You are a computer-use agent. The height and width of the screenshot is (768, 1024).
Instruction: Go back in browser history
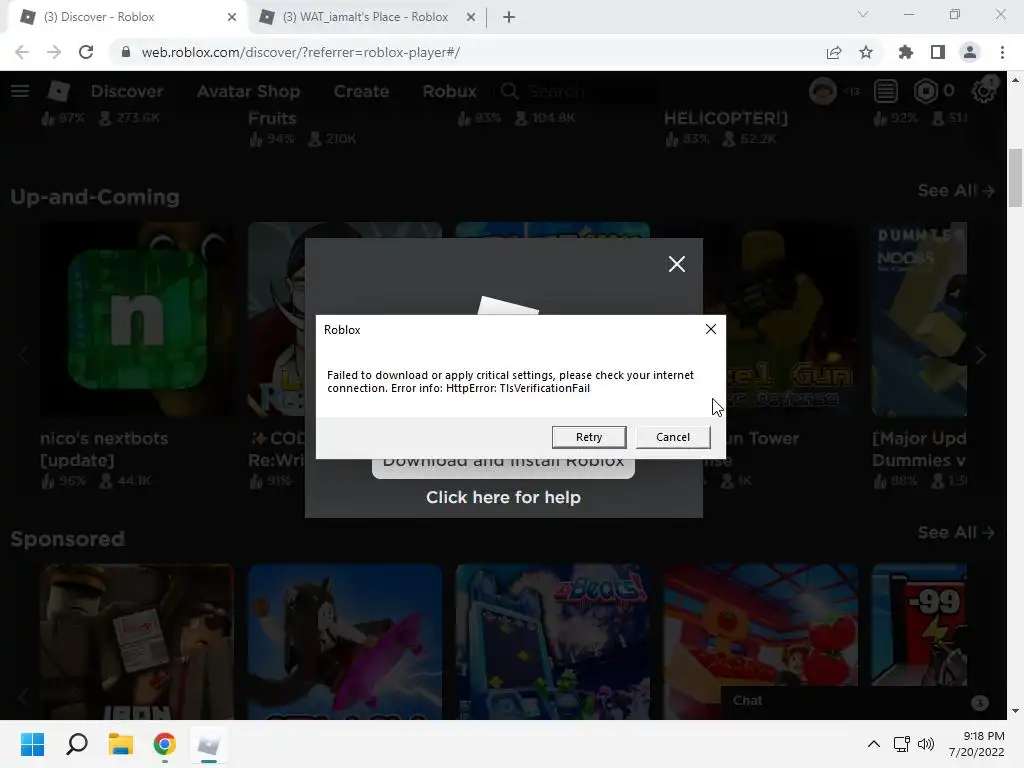[x=22, y=52]
